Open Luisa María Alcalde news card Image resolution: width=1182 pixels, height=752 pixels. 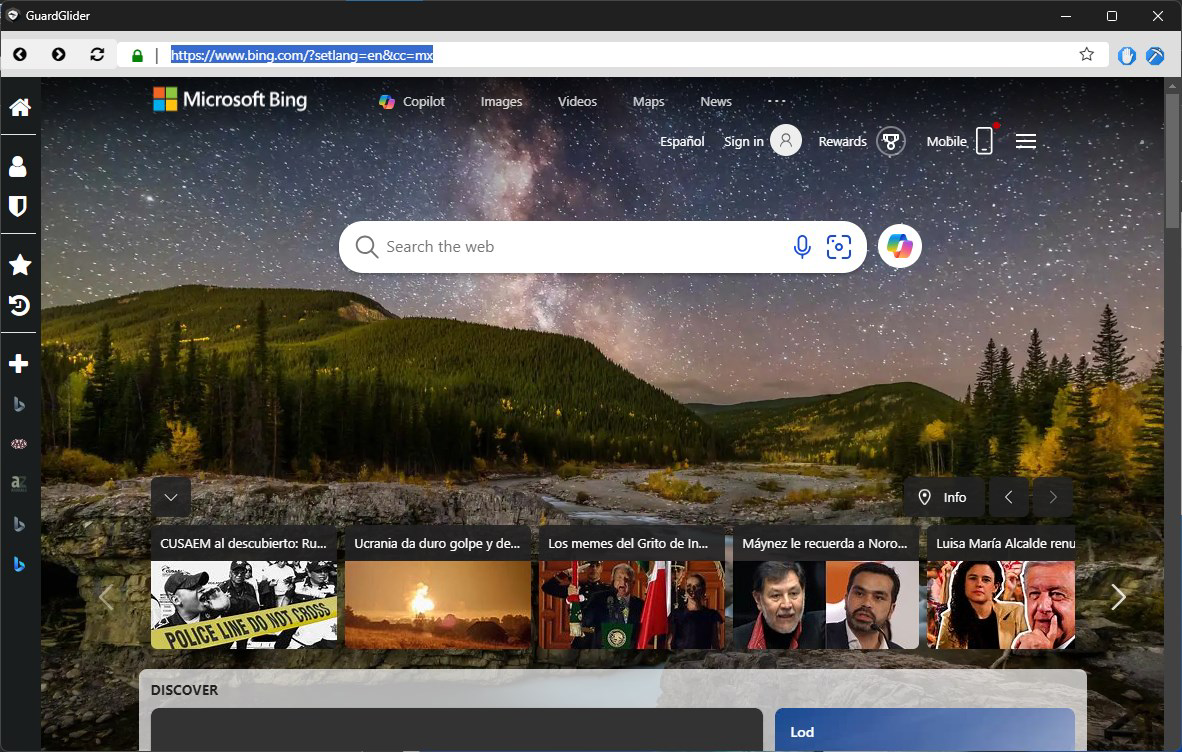tap(1001, 588)
